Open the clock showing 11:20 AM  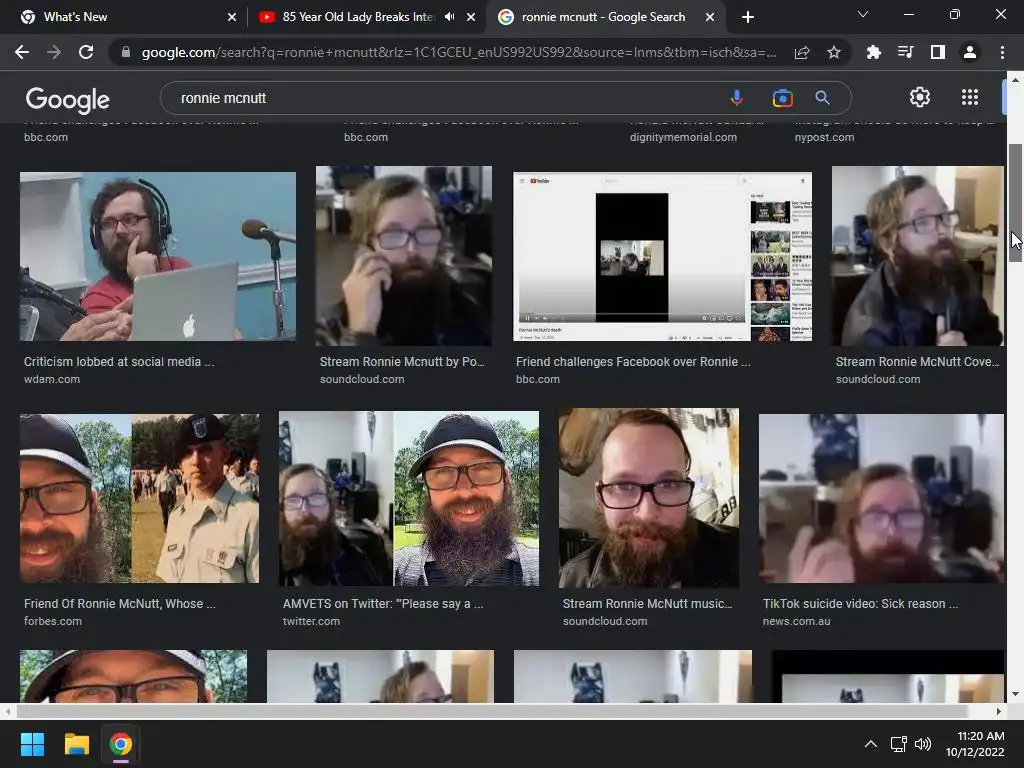click(975, 744)
